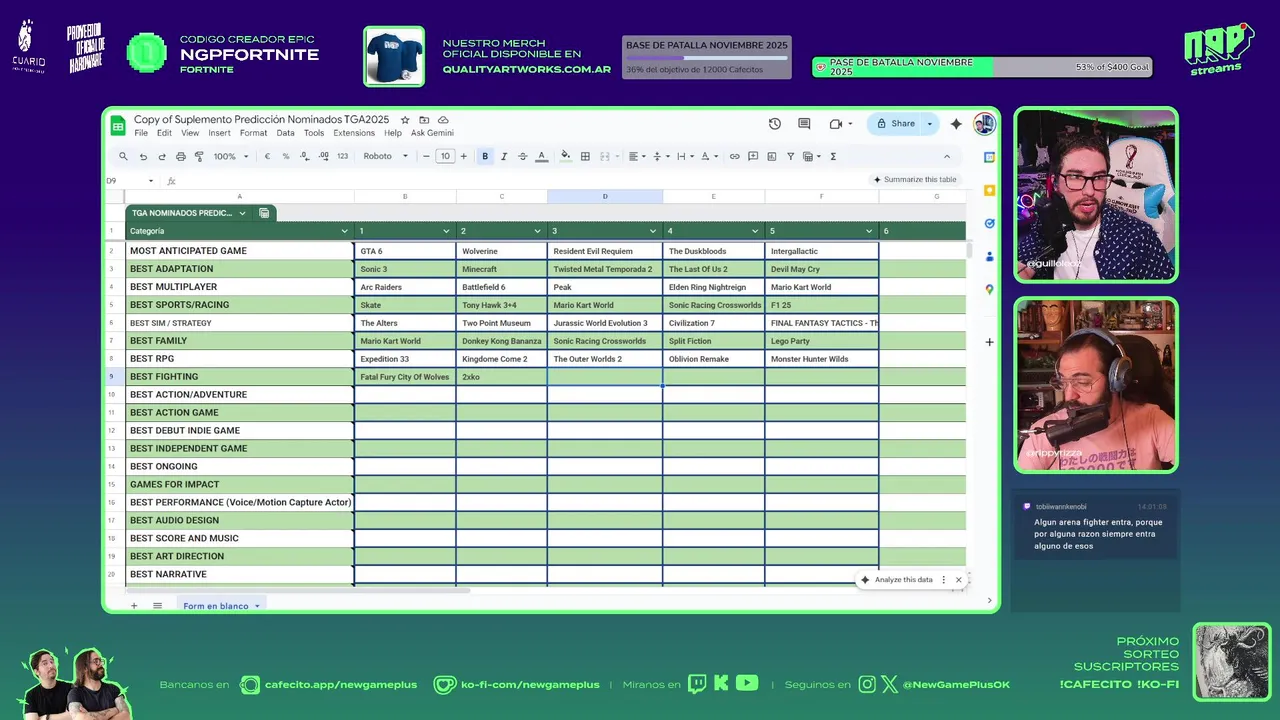Click the search menus magnifier icon

123,156
